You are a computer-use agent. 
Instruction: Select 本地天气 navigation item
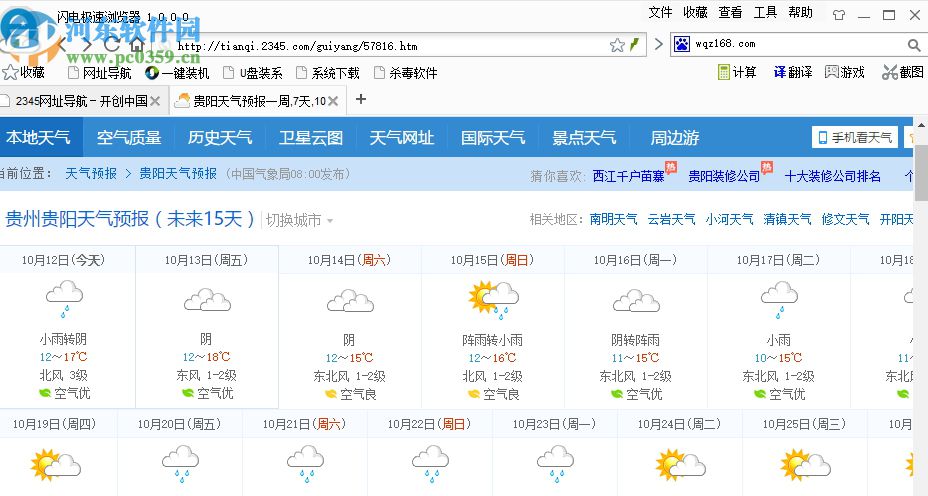(x=38, y=137)
